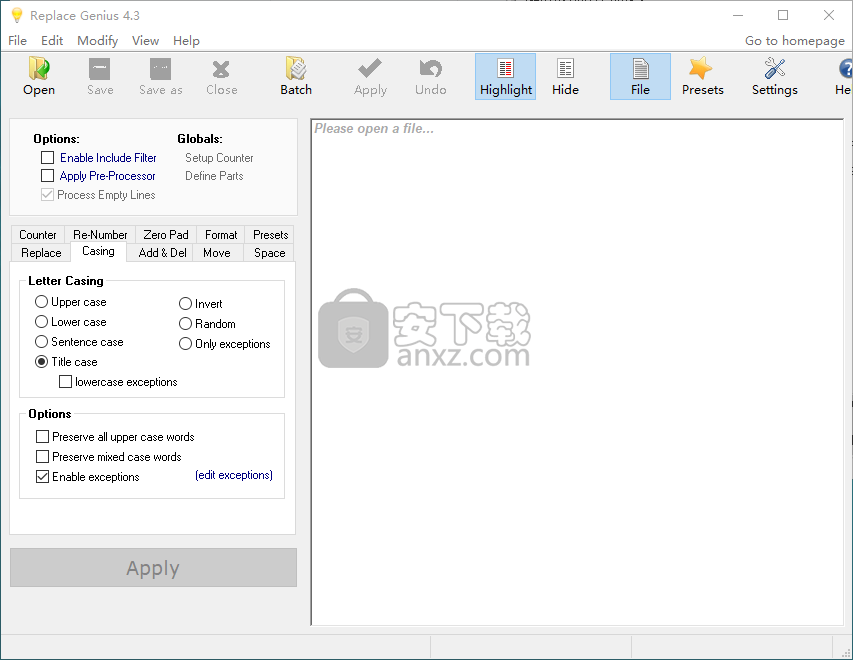The image size is (853, 660).
Task: Click the Hide toolbar icon
Action: tap(565, 77)
